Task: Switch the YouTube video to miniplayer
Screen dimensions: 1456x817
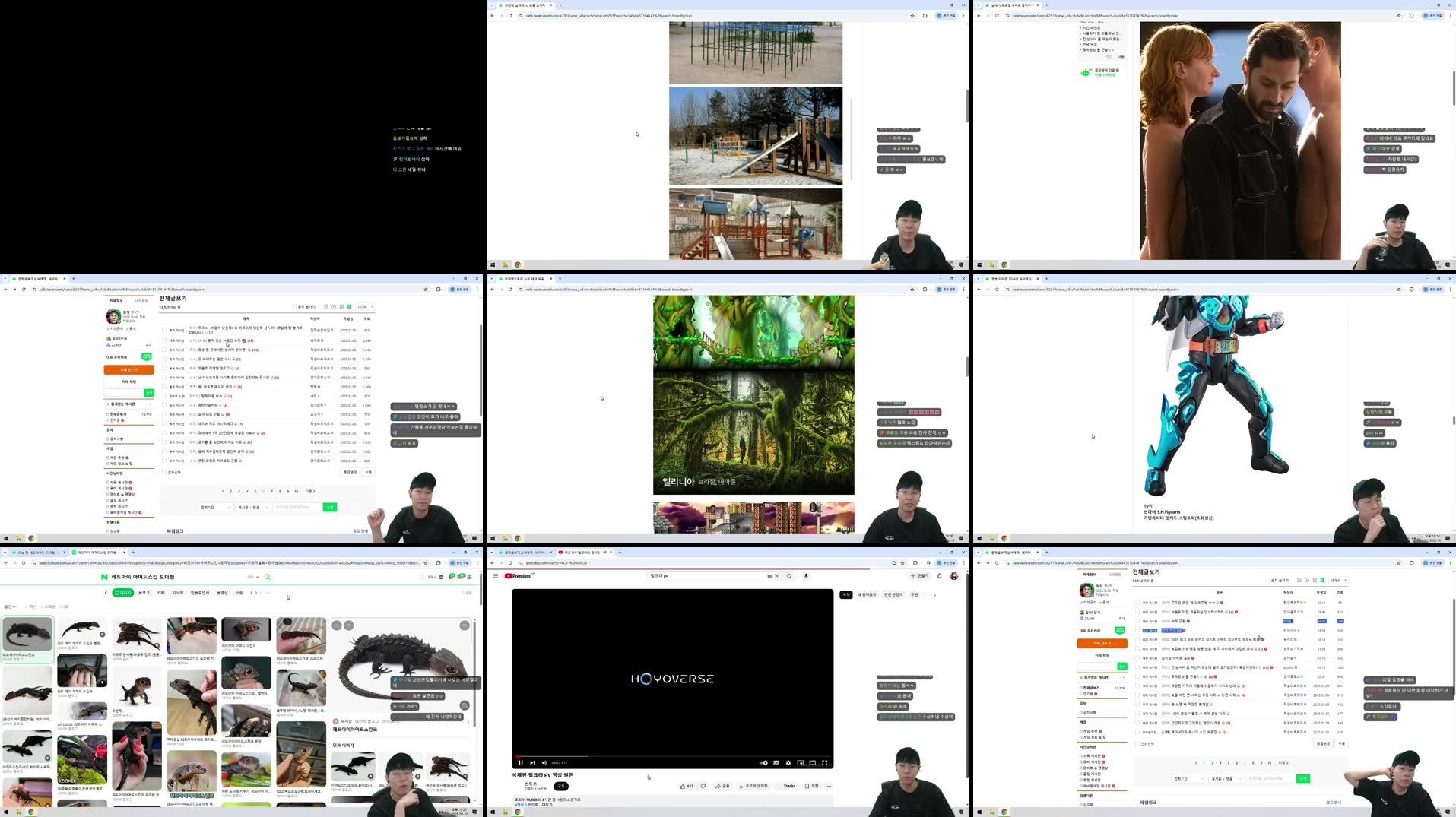Action: 801,762
